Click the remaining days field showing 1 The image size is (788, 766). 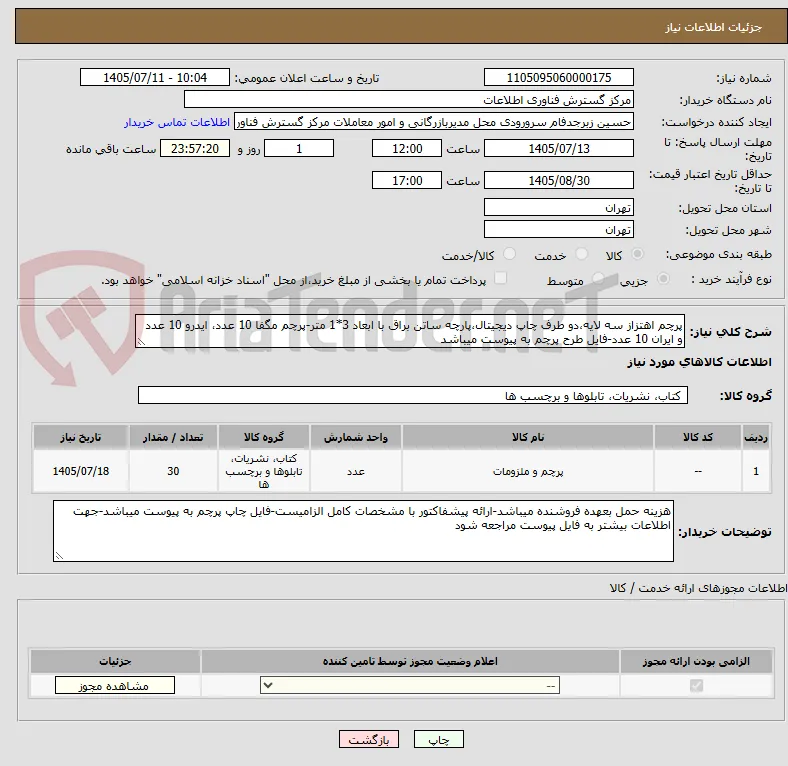(299, 148)
